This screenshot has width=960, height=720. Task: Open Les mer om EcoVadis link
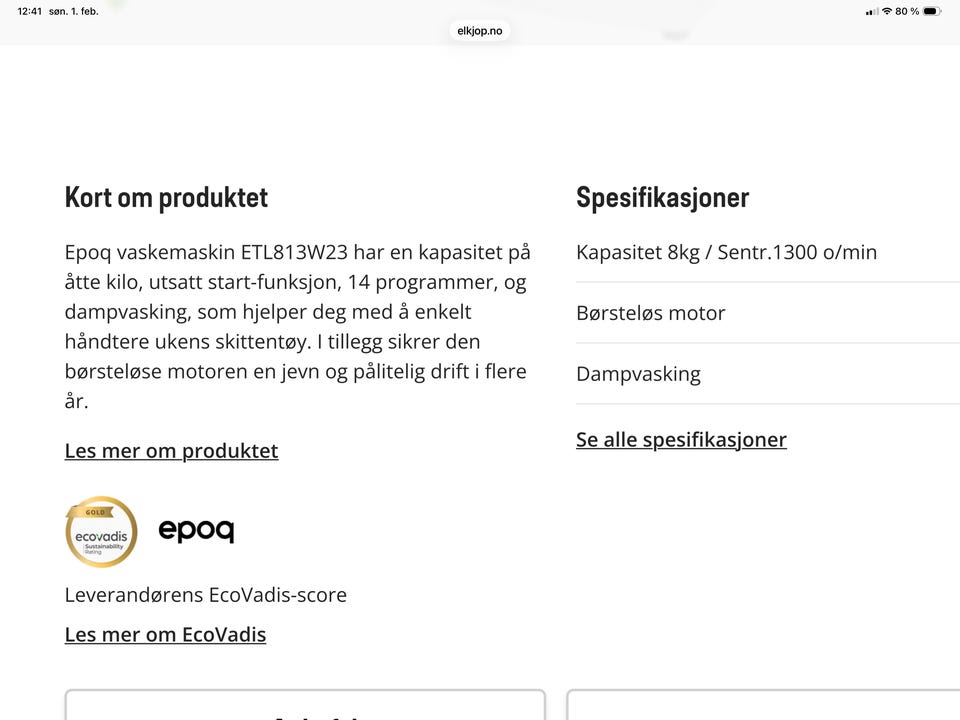coord(165,634)
